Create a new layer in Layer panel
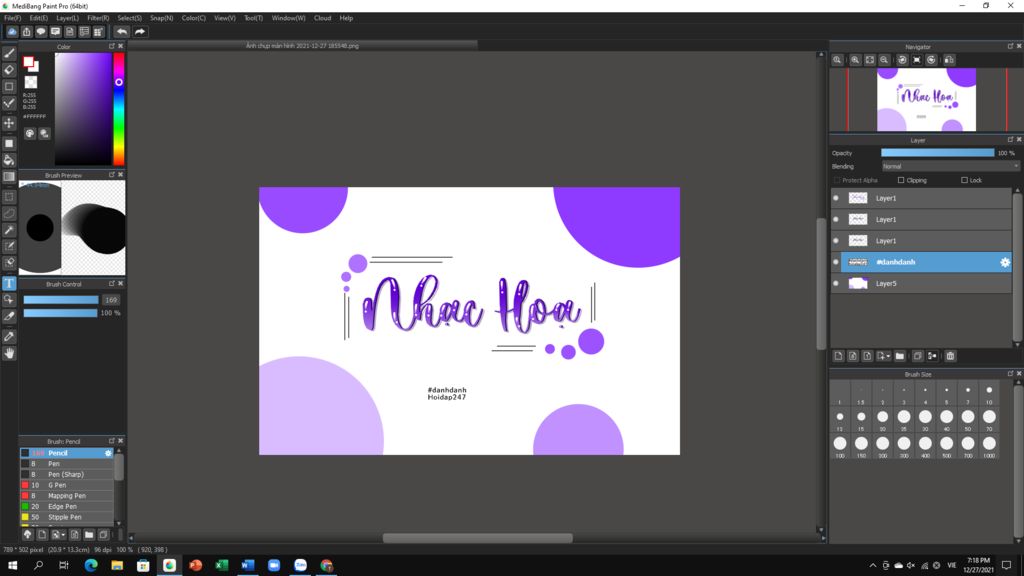The height and width of the screenshot is (576, 1024). [839, 356]
